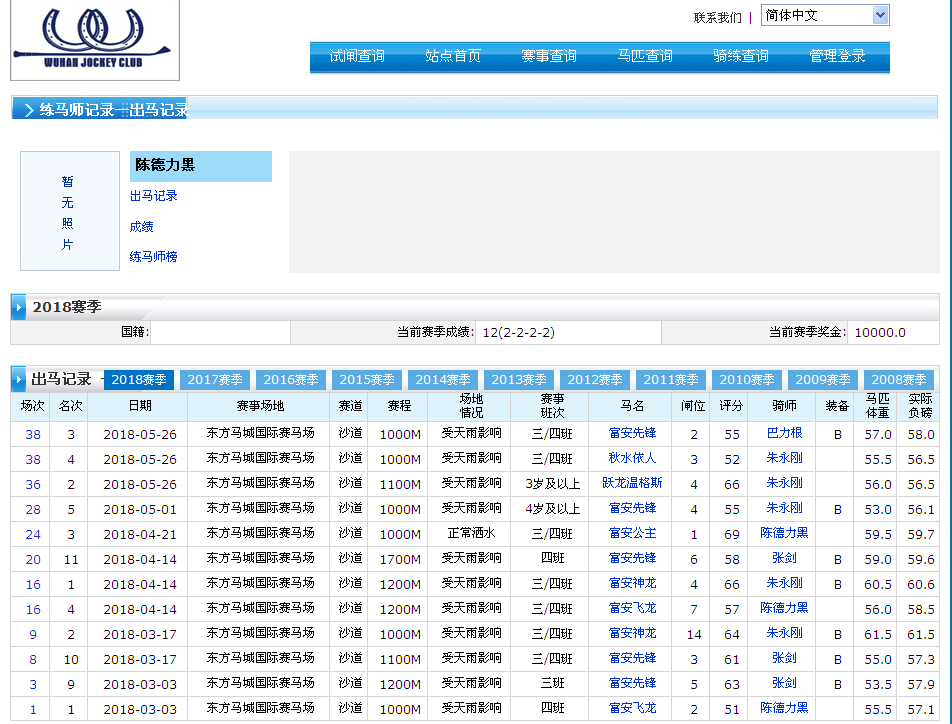The height and width of the screenshot is (724, 952).
Task: Open horse 秋水依人 details link
Action: click(632, 458)
